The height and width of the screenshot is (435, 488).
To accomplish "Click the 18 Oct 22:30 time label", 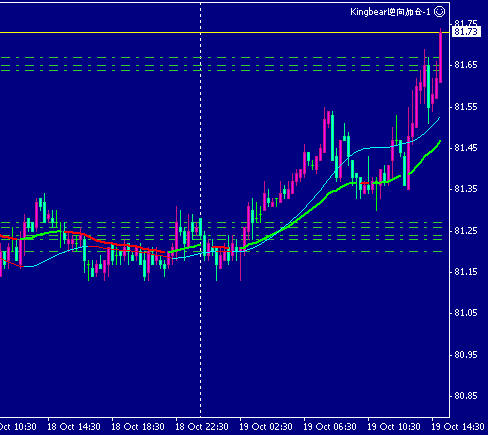I will pyautogui.click(x=202, y=427).
